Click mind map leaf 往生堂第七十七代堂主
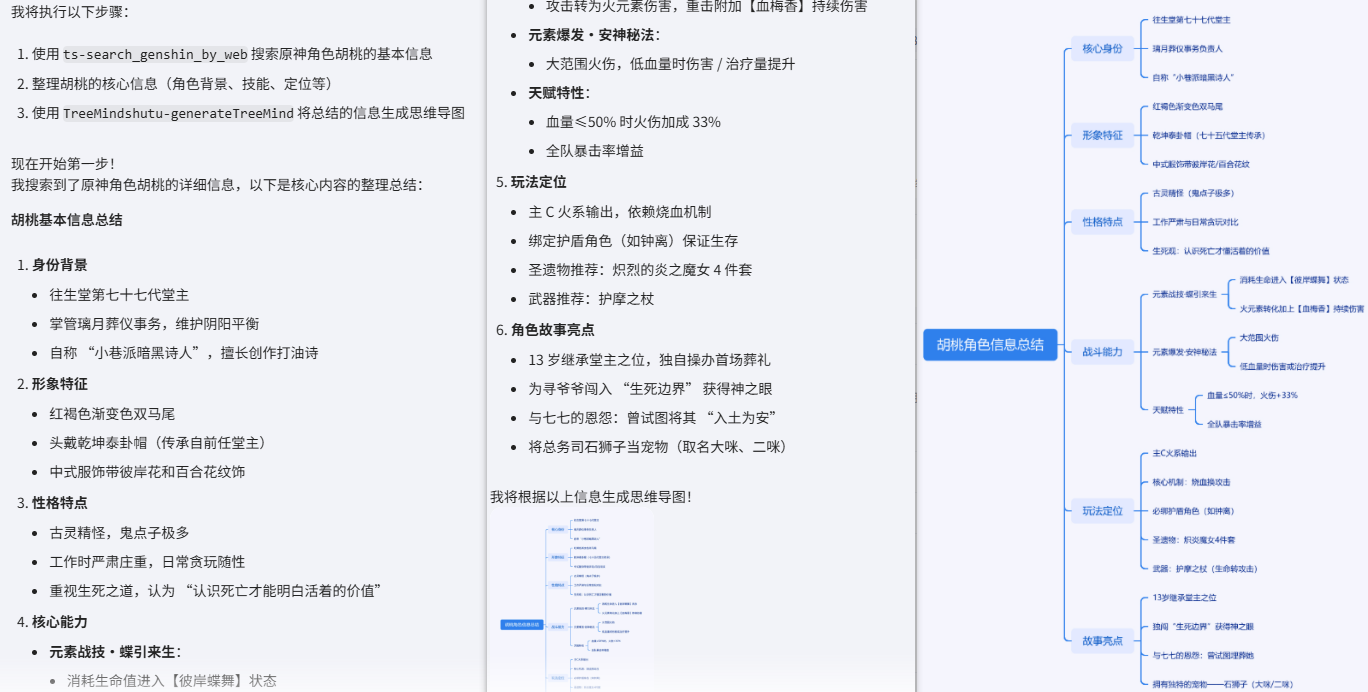 click(1191, 20)
